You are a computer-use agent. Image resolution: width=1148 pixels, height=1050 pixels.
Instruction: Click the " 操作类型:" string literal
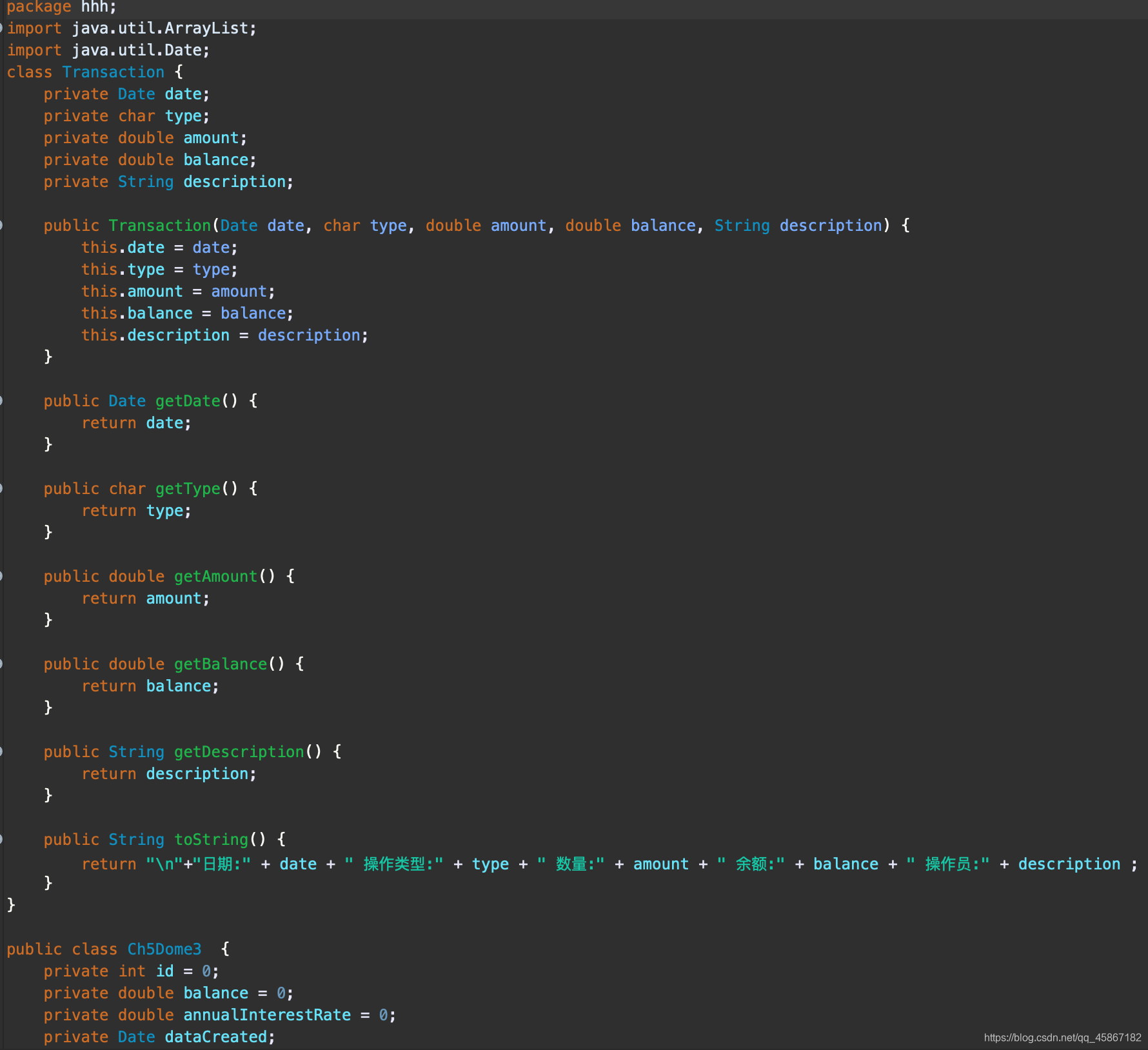point(394,864)
